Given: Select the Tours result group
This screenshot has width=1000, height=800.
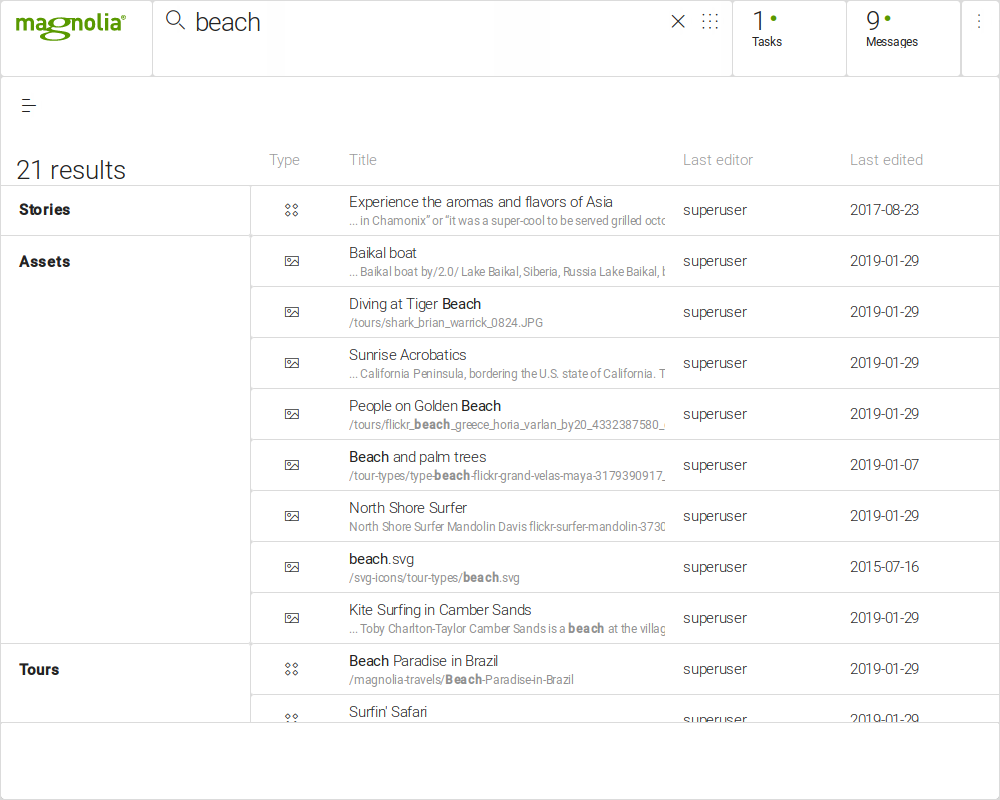Looking at the screenshot, I should [x=40, y=670].
